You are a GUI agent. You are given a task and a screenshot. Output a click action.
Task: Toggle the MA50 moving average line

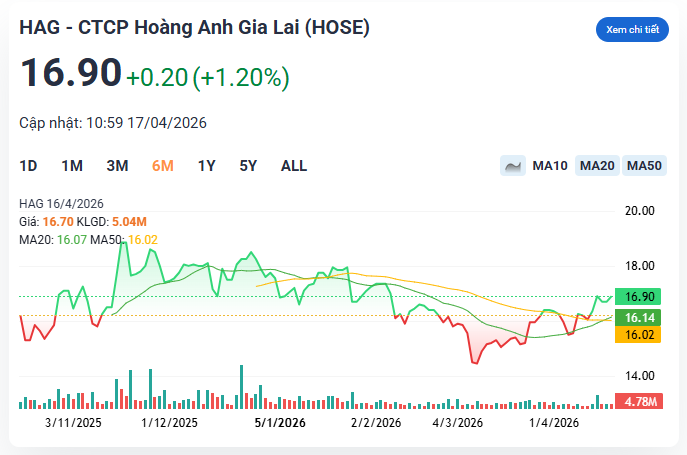click(x=645, y=166)
